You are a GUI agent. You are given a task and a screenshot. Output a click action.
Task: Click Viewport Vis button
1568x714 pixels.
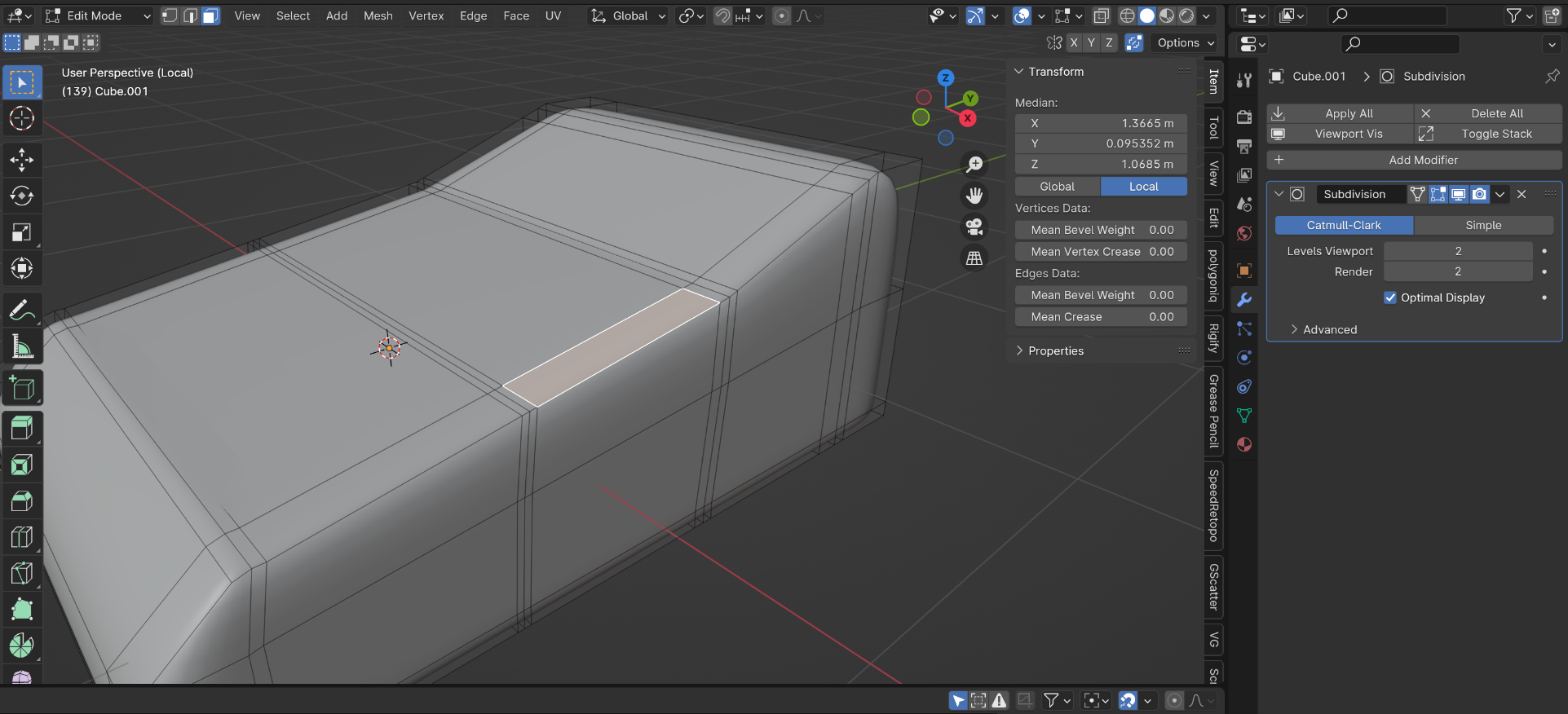(x=1340, y=134)
